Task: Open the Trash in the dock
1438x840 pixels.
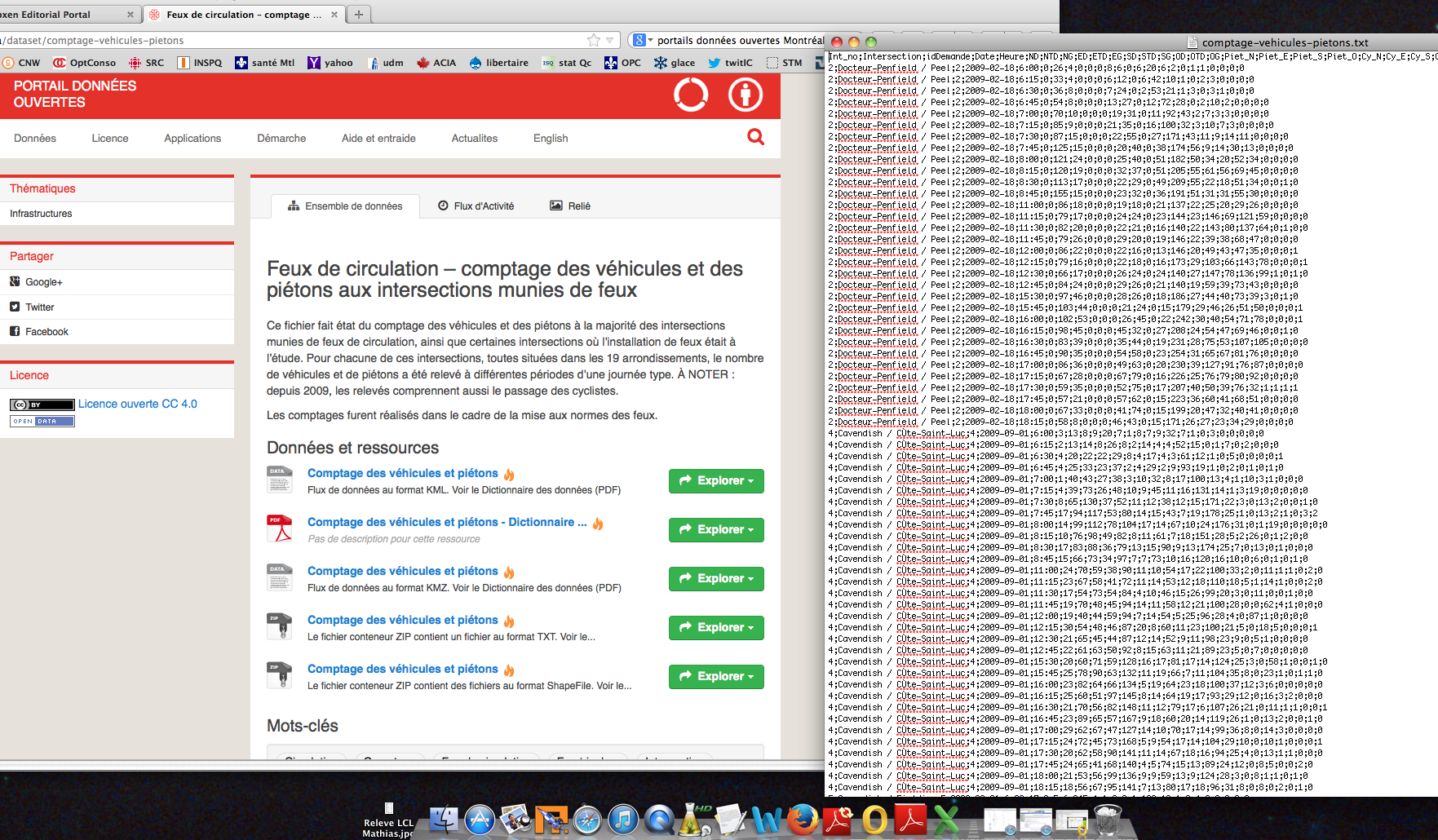Action: 1107,820
